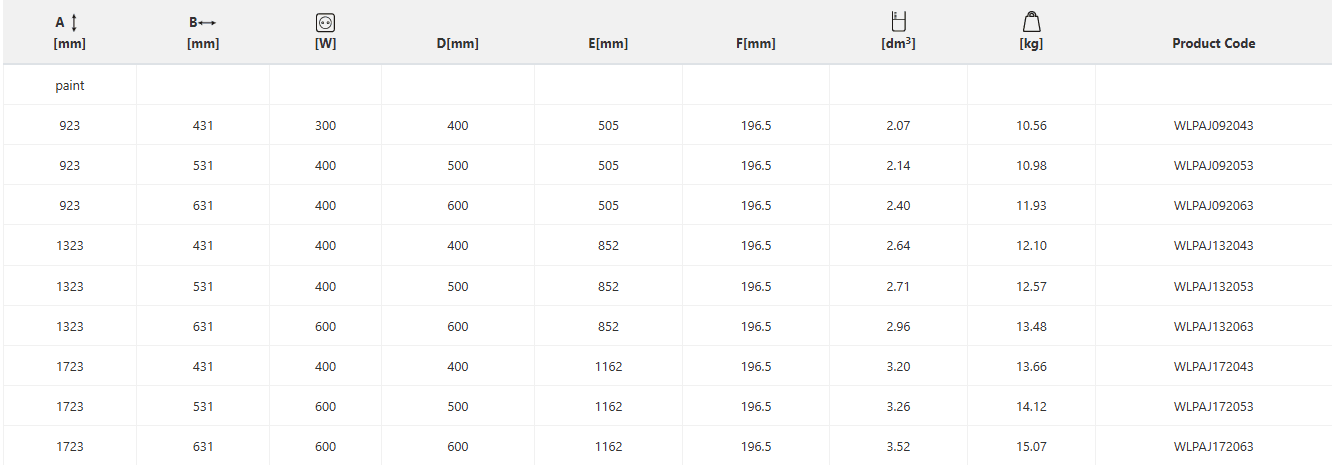Viewport: 1332px width, 465px height.
Task: Click the horizontal width arrow icon beside B
Action: pyautogui.click(x=208, y=22)
